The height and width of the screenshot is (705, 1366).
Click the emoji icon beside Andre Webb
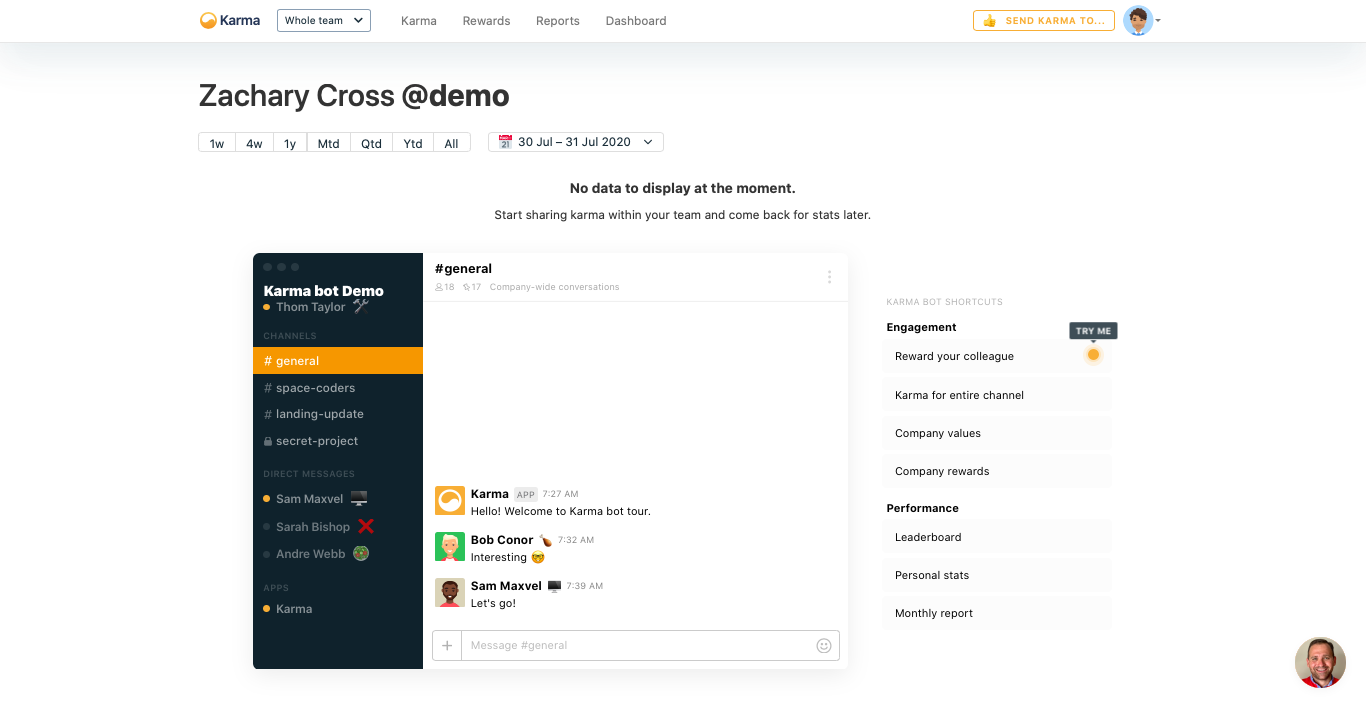click(x=361, y=553)
